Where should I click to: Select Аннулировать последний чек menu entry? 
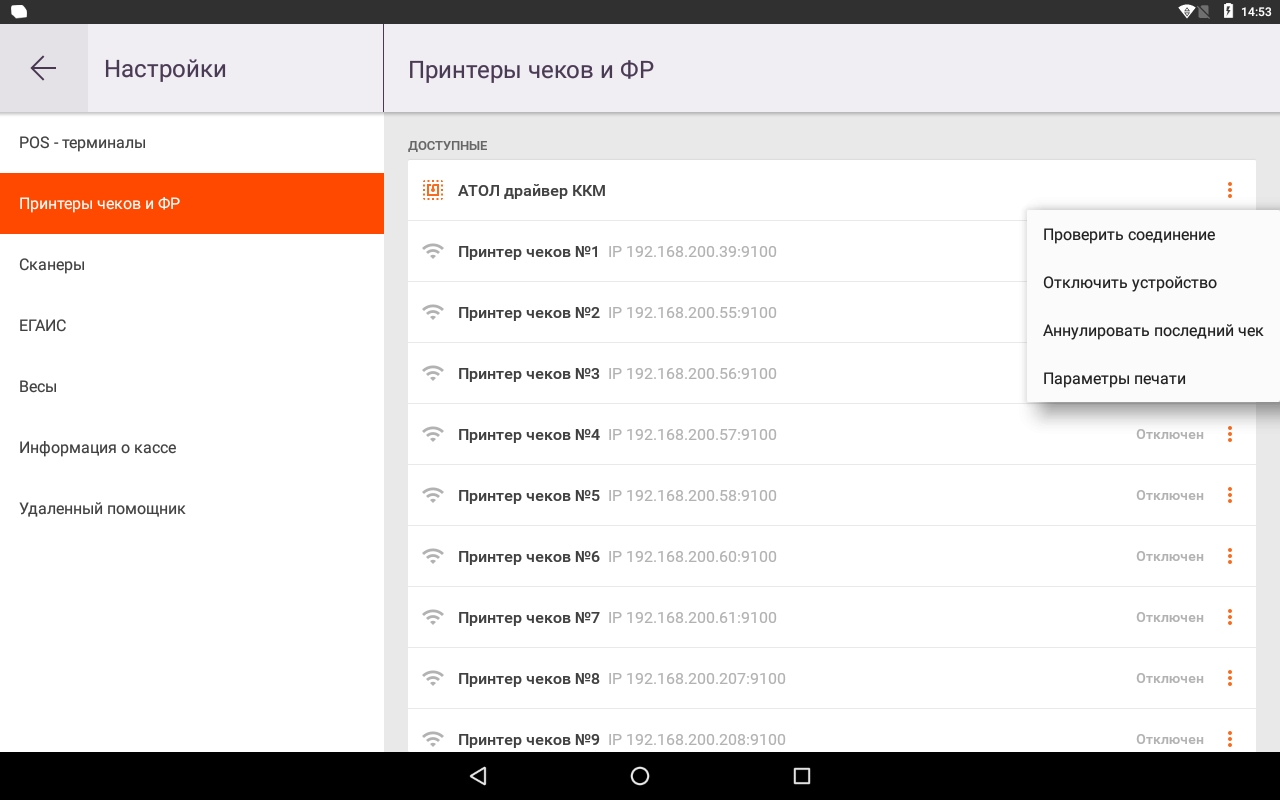point(1153,331)
